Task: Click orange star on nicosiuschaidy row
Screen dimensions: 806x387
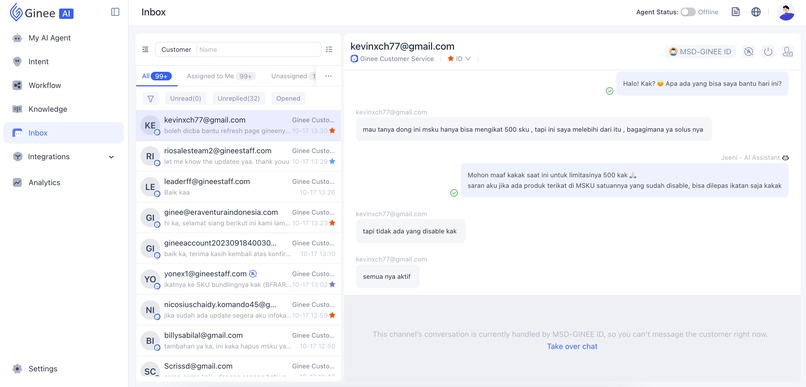Action: [332, 315]
